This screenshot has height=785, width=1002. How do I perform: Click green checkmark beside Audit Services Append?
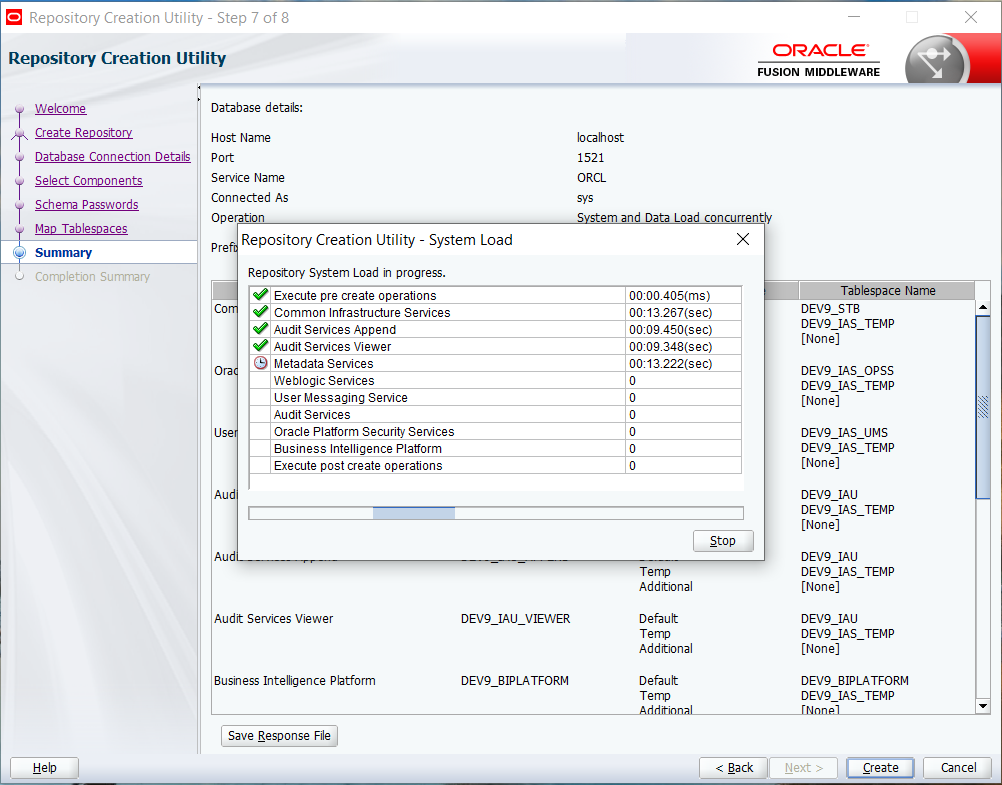260,329
